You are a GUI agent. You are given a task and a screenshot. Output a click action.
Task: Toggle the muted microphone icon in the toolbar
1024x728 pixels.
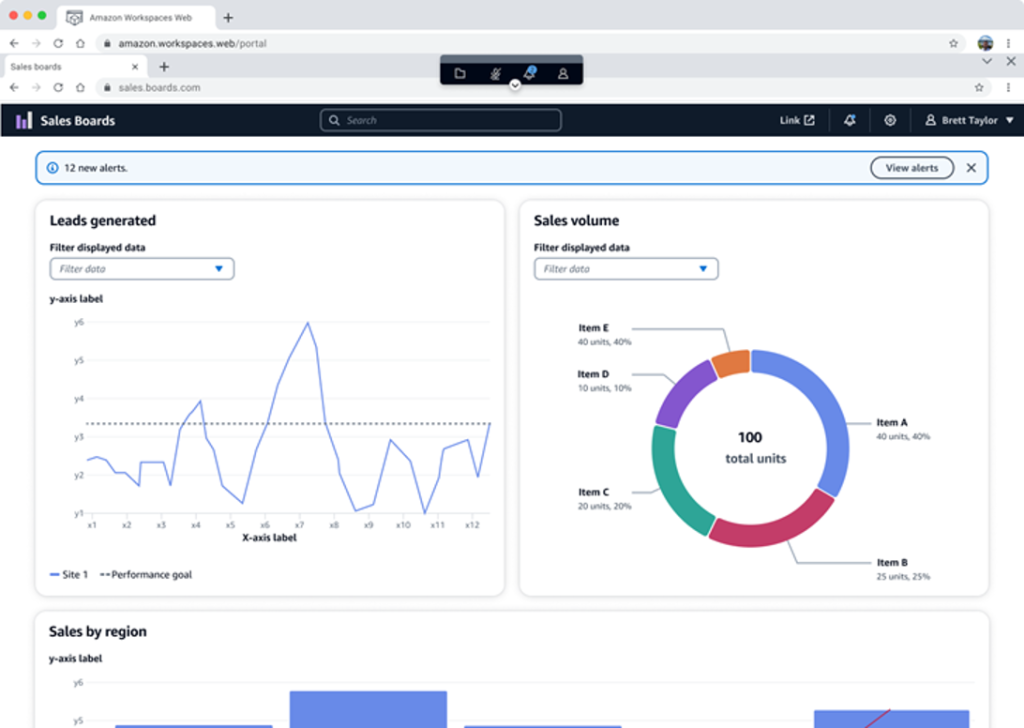coord(495,74)
